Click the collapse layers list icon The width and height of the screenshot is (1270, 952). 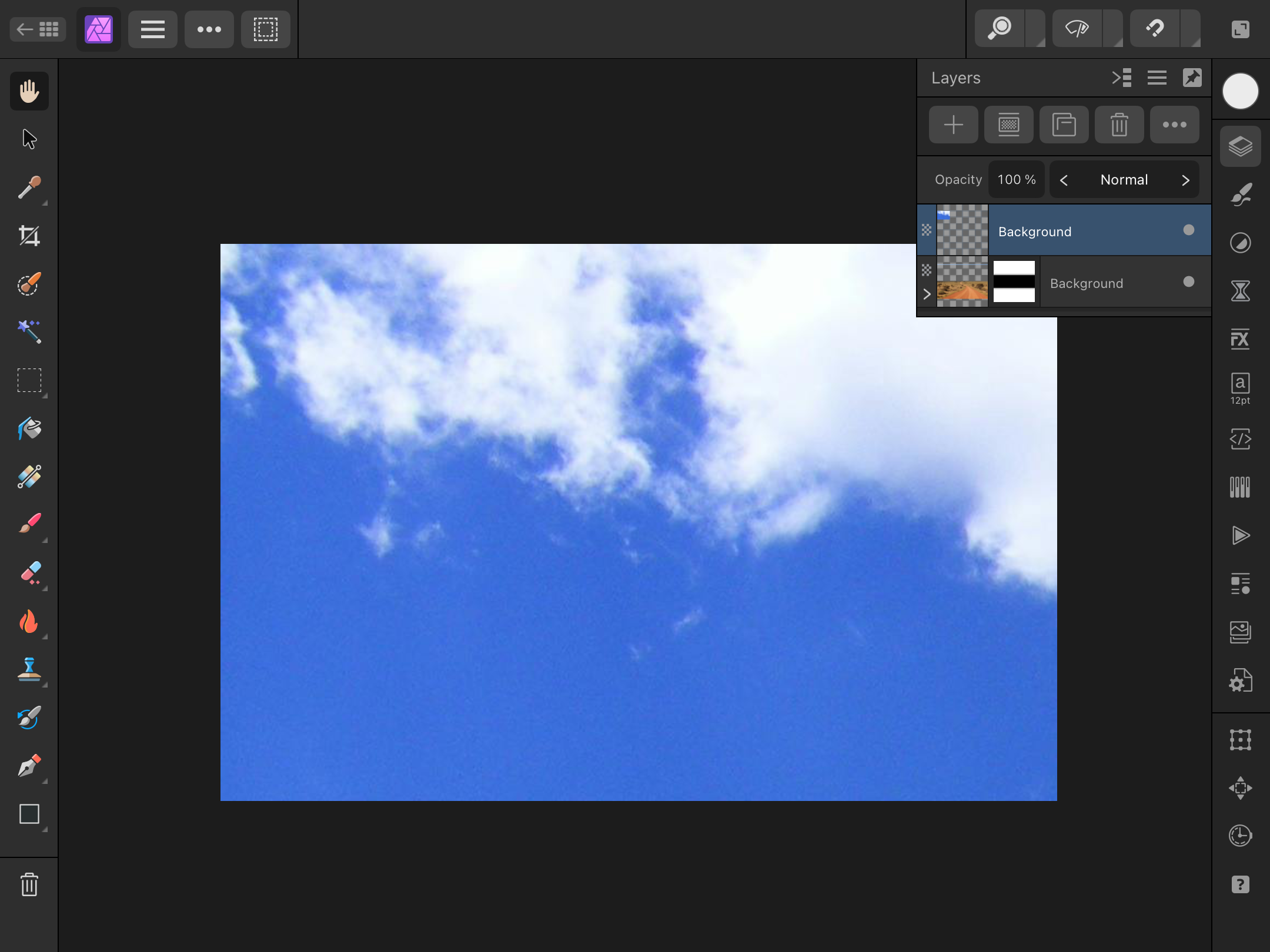[1122, 78]
